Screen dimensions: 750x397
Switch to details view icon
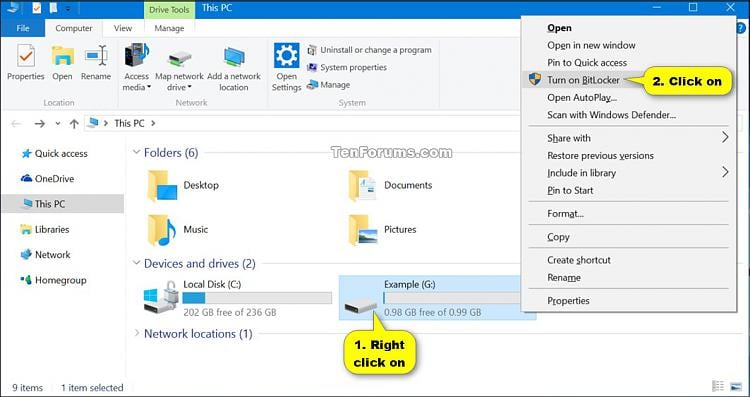(x=717, y=386)
